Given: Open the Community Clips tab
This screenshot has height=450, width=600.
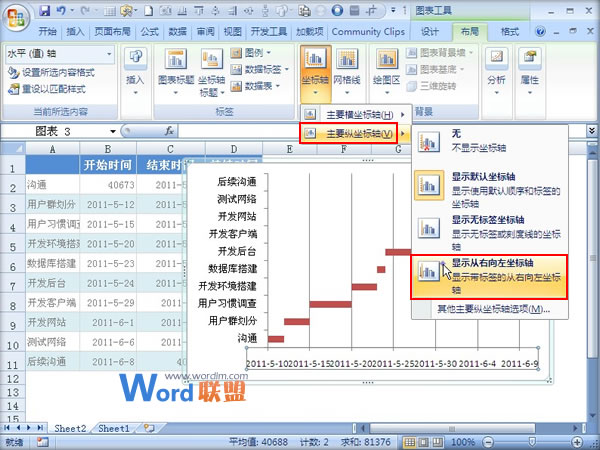Looking at the screenshot, I should click(x=368, y=32).
